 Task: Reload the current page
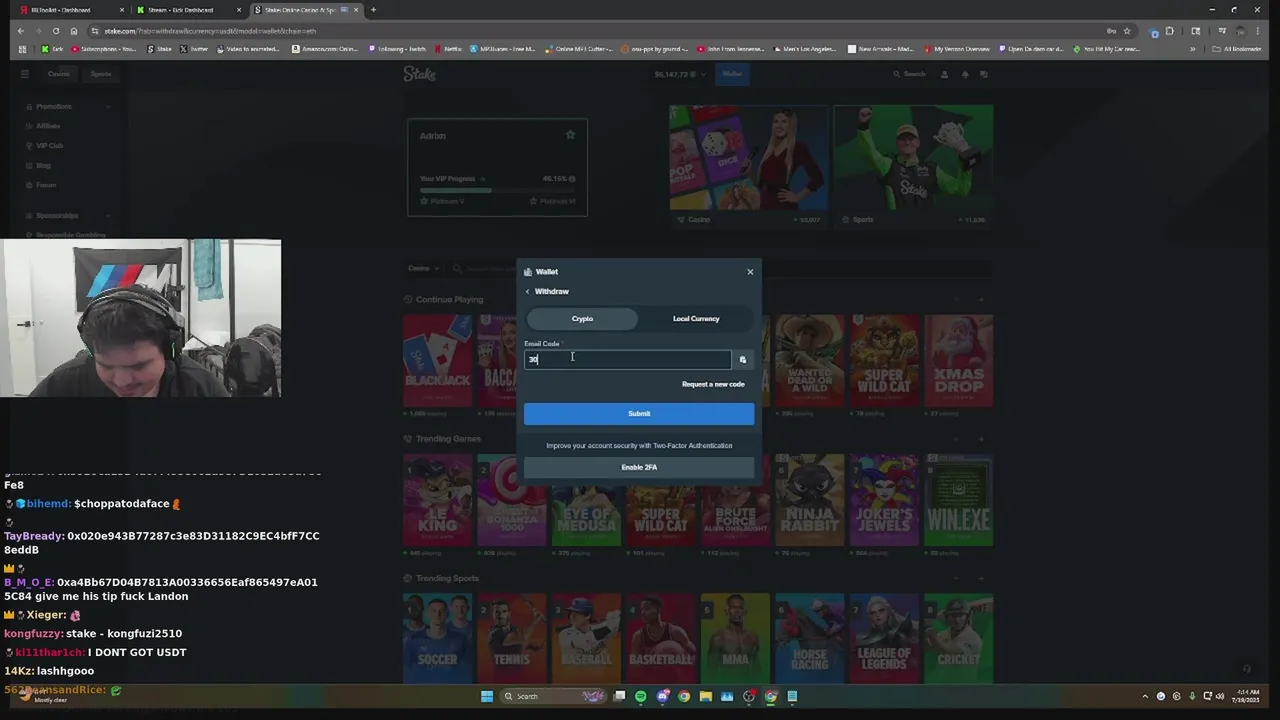point(56,31)
